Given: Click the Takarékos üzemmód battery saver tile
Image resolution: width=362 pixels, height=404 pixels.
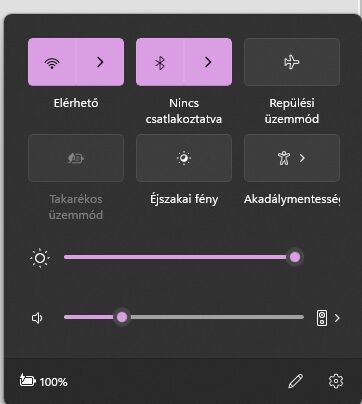Looking at the screenshot, I should pos(76,158).
